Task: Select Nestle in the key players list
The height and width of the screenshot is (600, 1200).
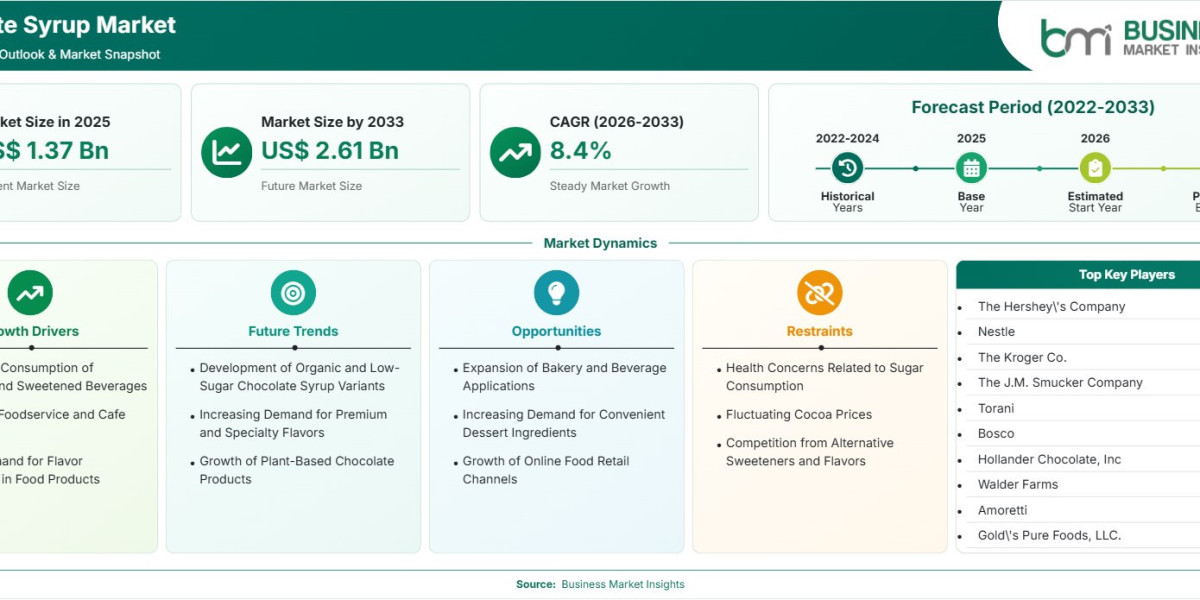Action: [x=996, y=332]
